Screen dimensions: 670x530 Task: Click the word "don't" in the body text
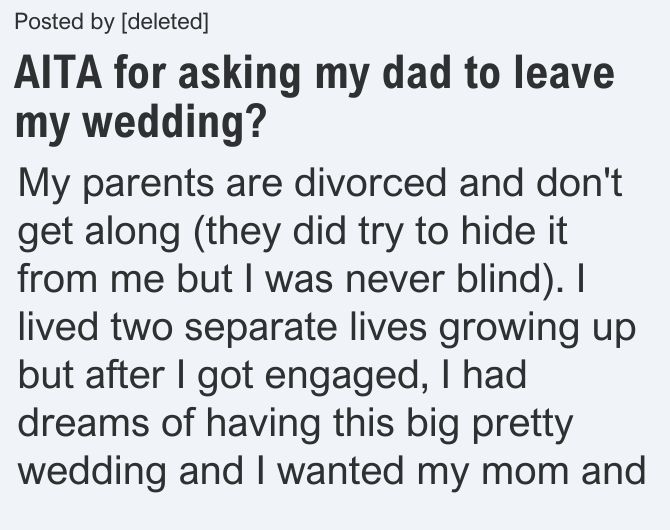click(579, 182)
